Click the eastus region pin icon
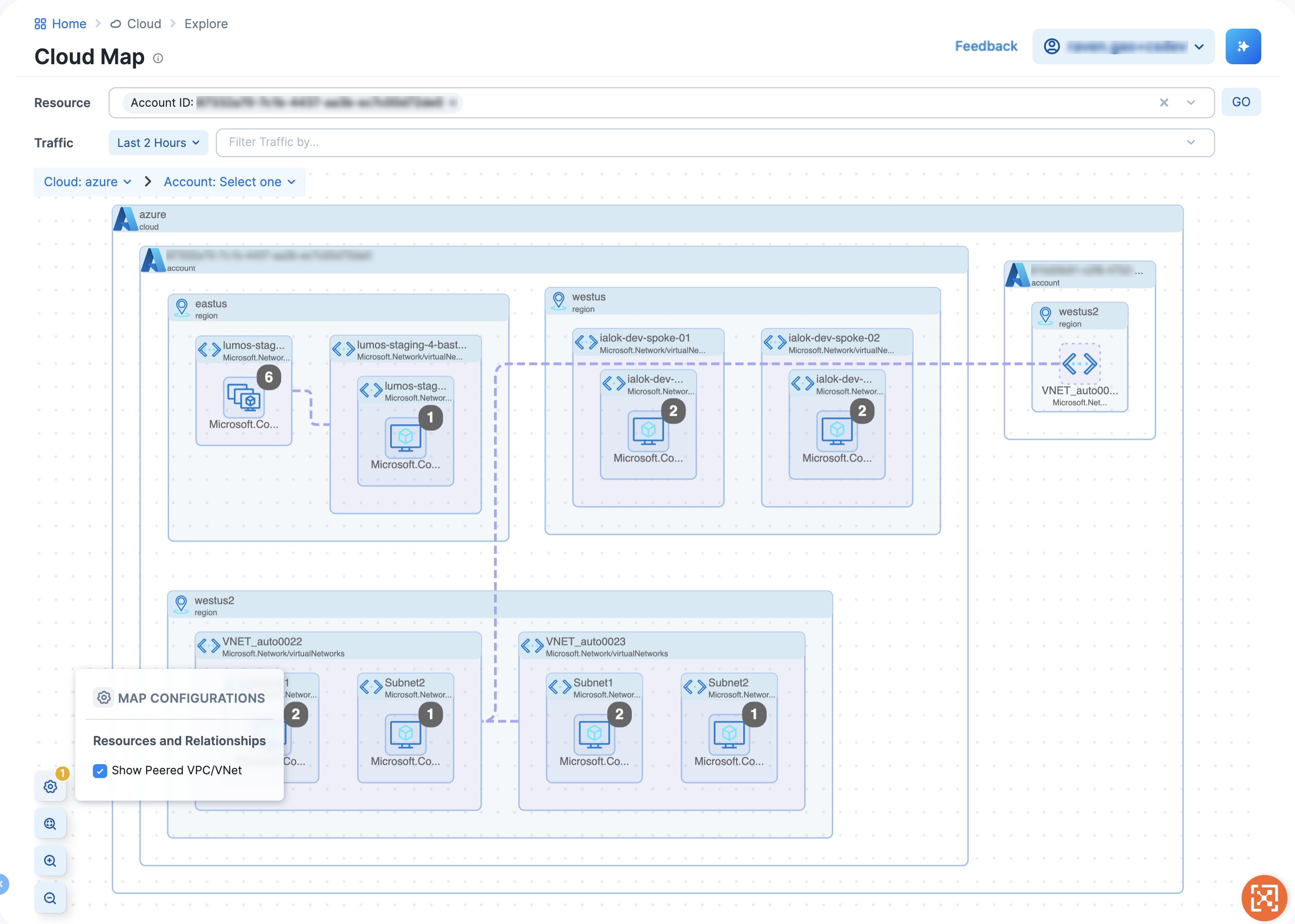 pos(182,308)
